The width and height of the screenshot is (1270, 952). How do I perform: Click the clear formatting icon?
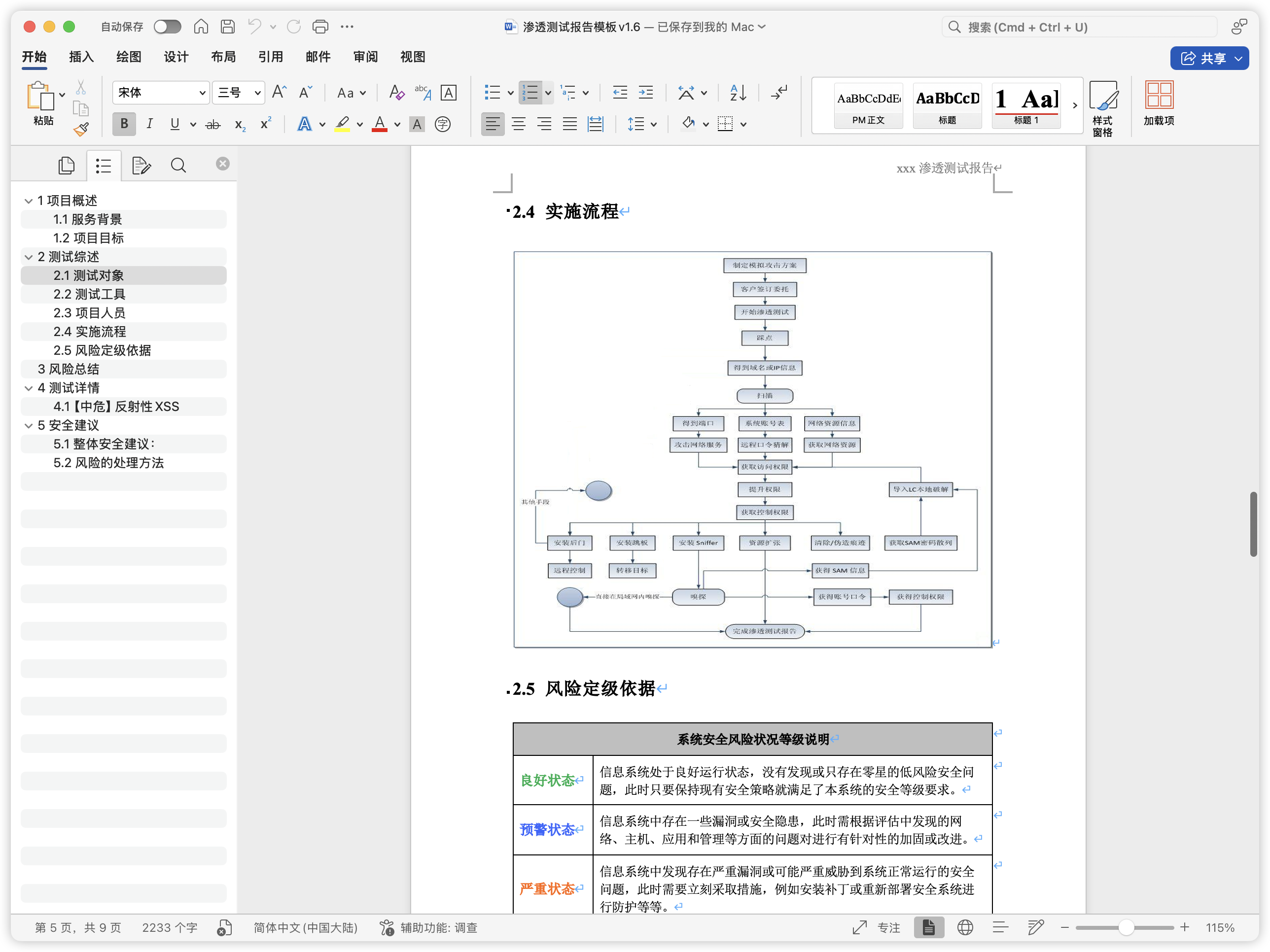(x=395, y=92)
